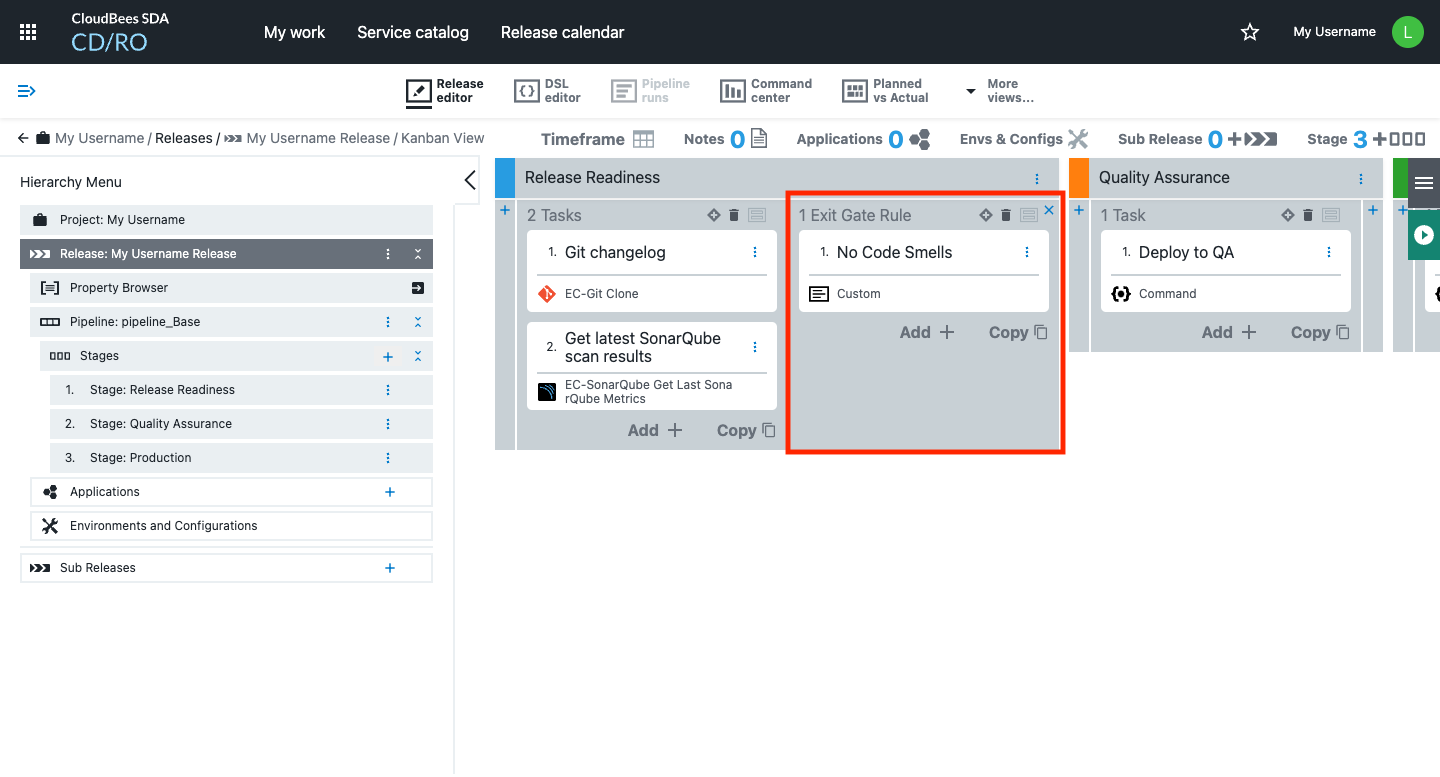This screenshot has width=1440, height=777.
Task: Open the Command center view
Action: [x=766, y=91]
